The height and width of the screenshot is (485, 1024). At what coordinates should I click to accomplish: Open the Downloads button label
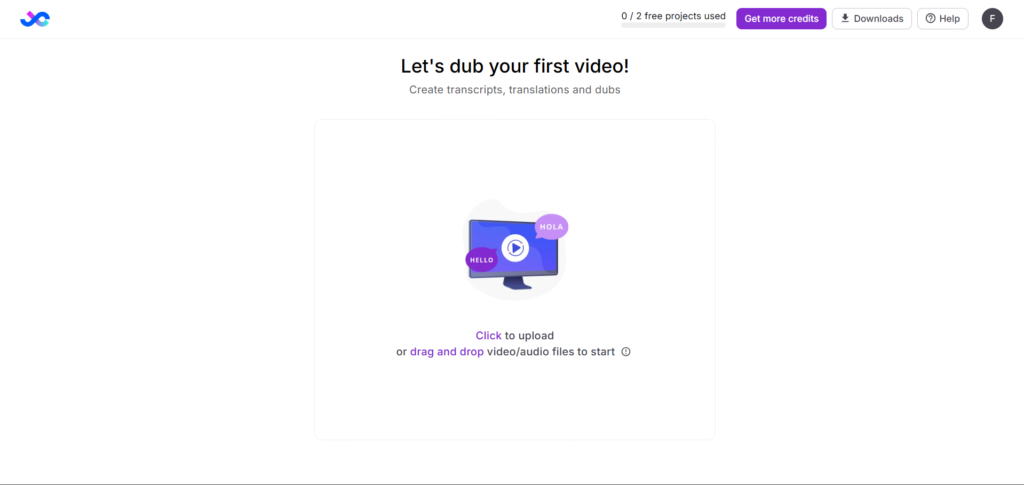[x=878, y=19]
